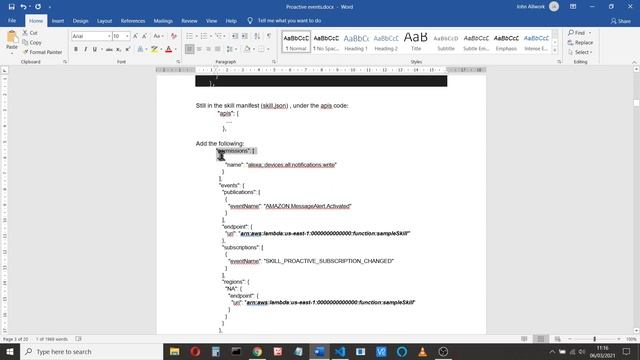Open Find in Editing group
Viewport: 640px width, 360px height.
577,33
